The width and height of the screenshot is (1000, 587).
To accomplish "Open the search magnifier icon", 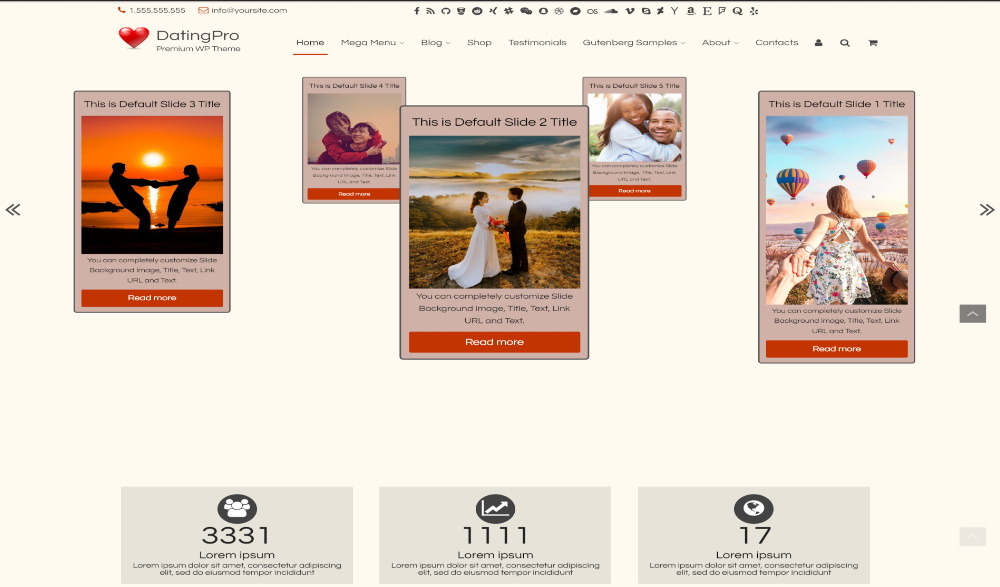I will click(x=845, y=43).
